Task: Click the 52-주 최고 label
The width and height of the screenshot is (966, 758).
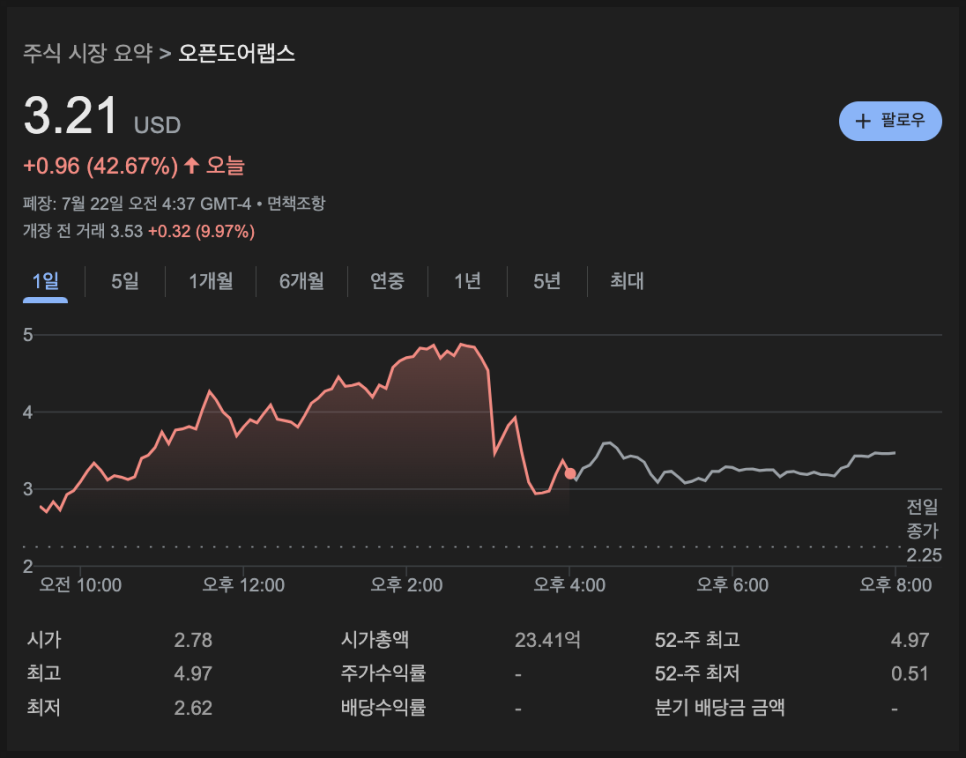Action: click(697, 640)
